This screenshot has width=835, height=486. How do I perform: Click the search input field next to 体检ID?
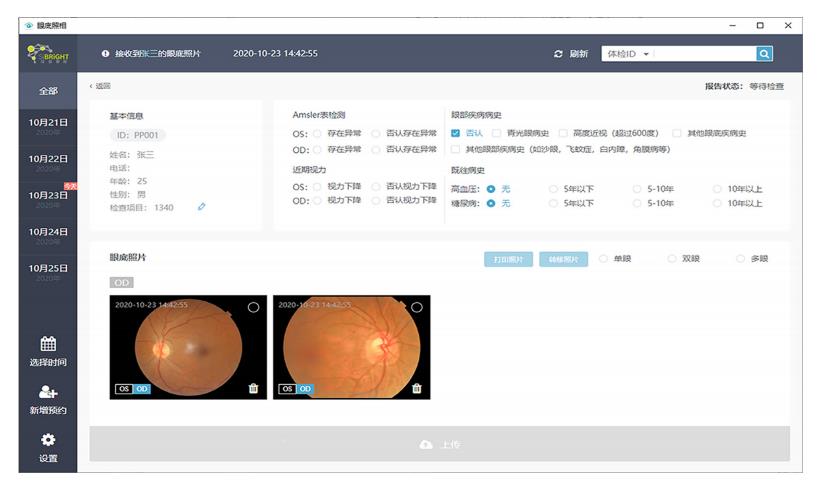tap(704, 54)
